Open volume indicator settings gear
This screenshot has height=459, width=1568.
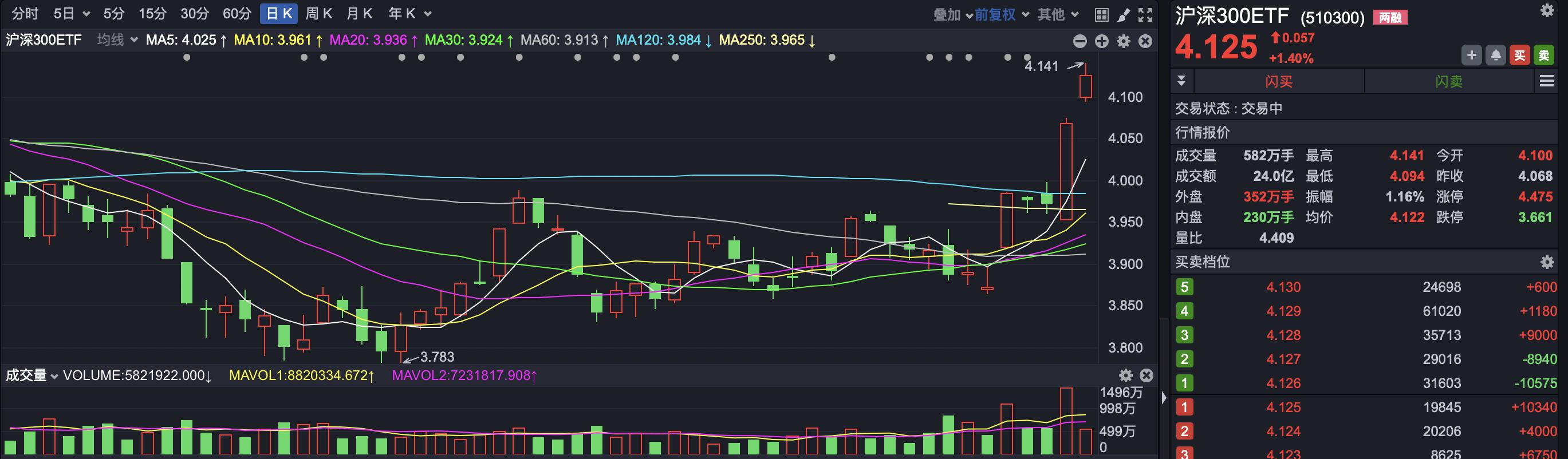point(1125,375)
